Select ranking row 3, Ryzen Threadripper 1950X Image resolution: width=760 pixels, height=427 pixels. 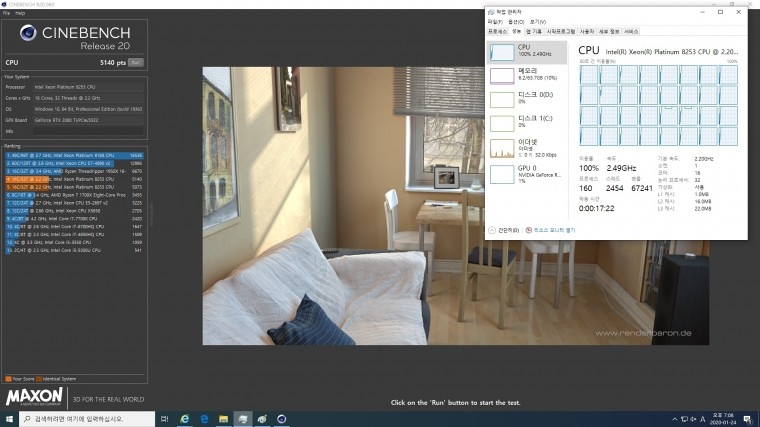pyautogui.click(x=74, y=171)
